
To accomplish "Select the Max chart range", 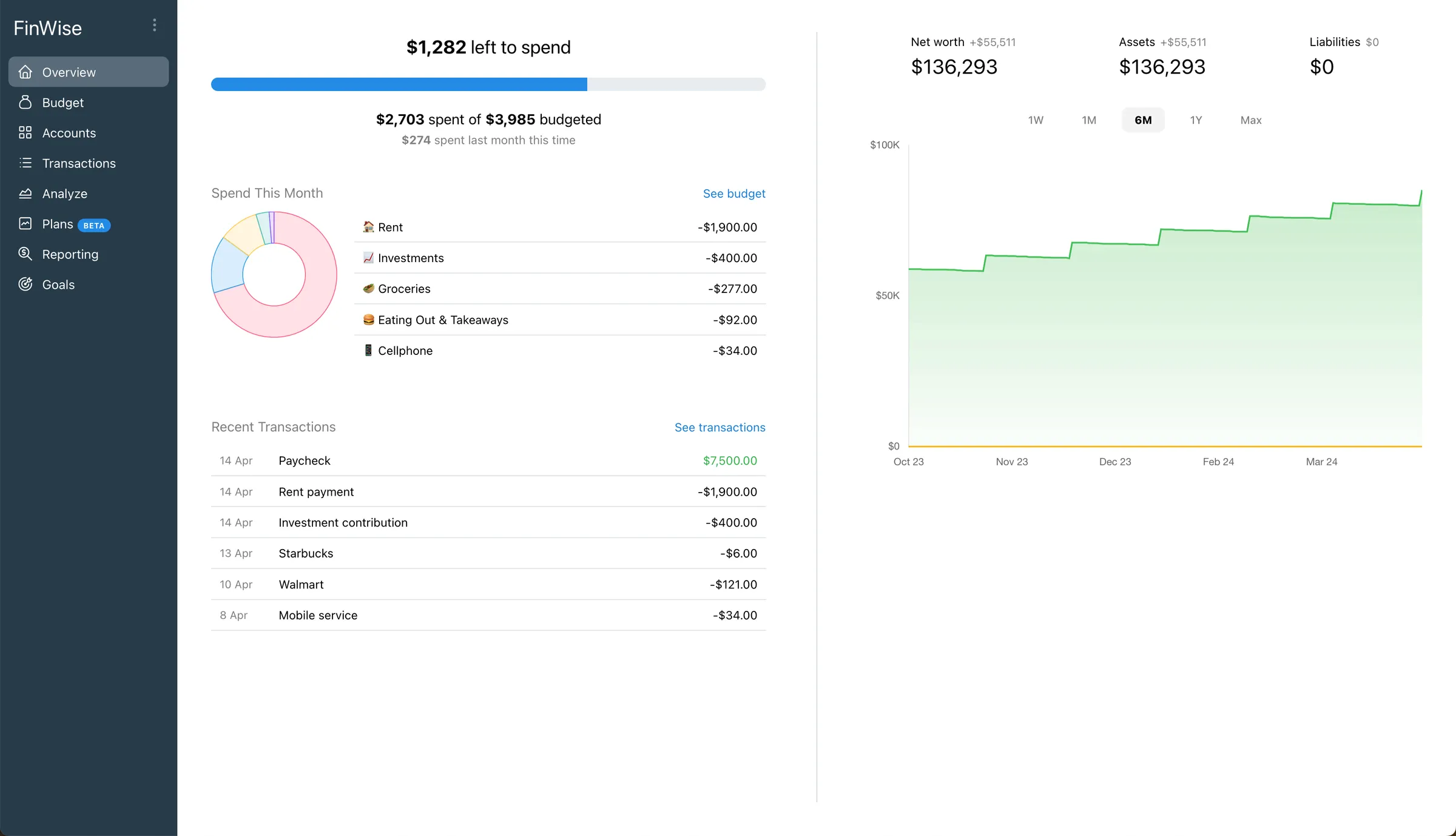I will click(x=1251, y=120).
